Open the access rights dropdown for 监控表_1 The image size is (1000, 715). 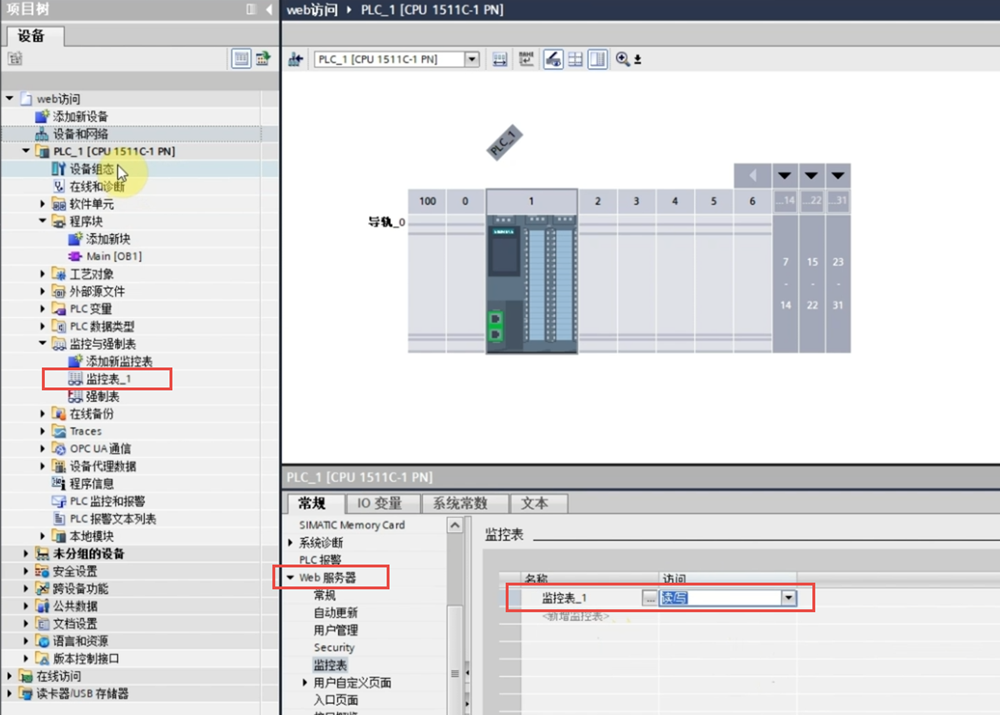point(789,598)
